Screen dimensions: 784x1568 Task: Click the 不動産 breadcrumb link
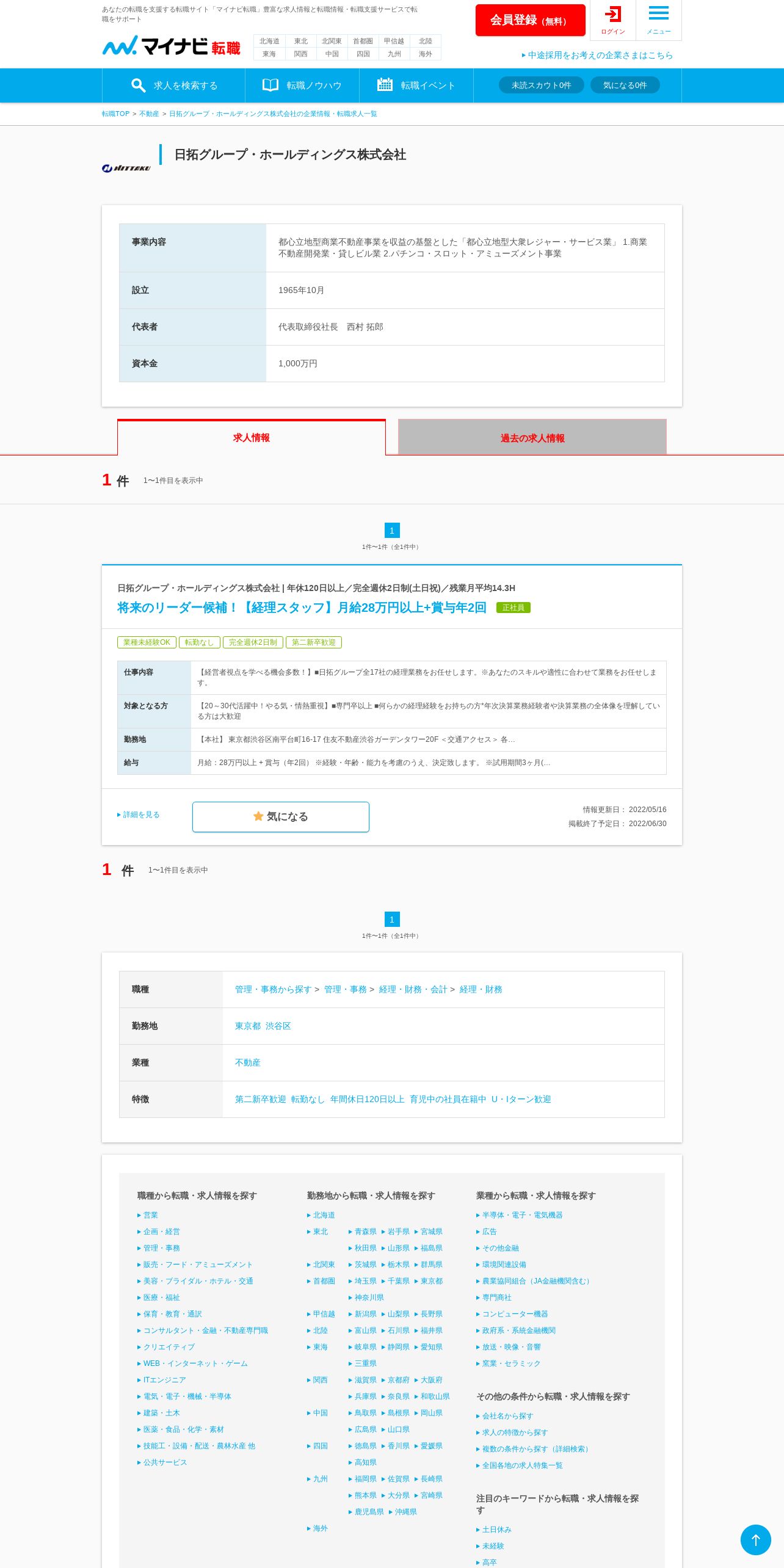coord(149,114)
